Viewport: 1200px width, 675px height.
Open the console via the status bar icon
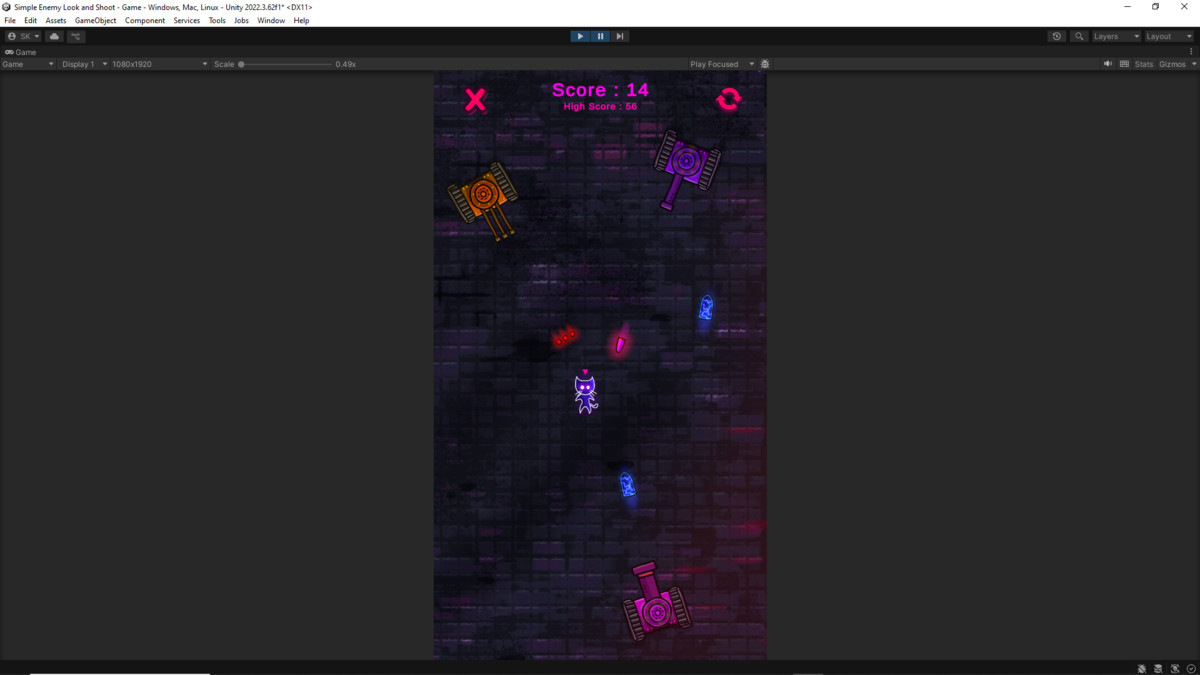click(x=1158, y=668)
